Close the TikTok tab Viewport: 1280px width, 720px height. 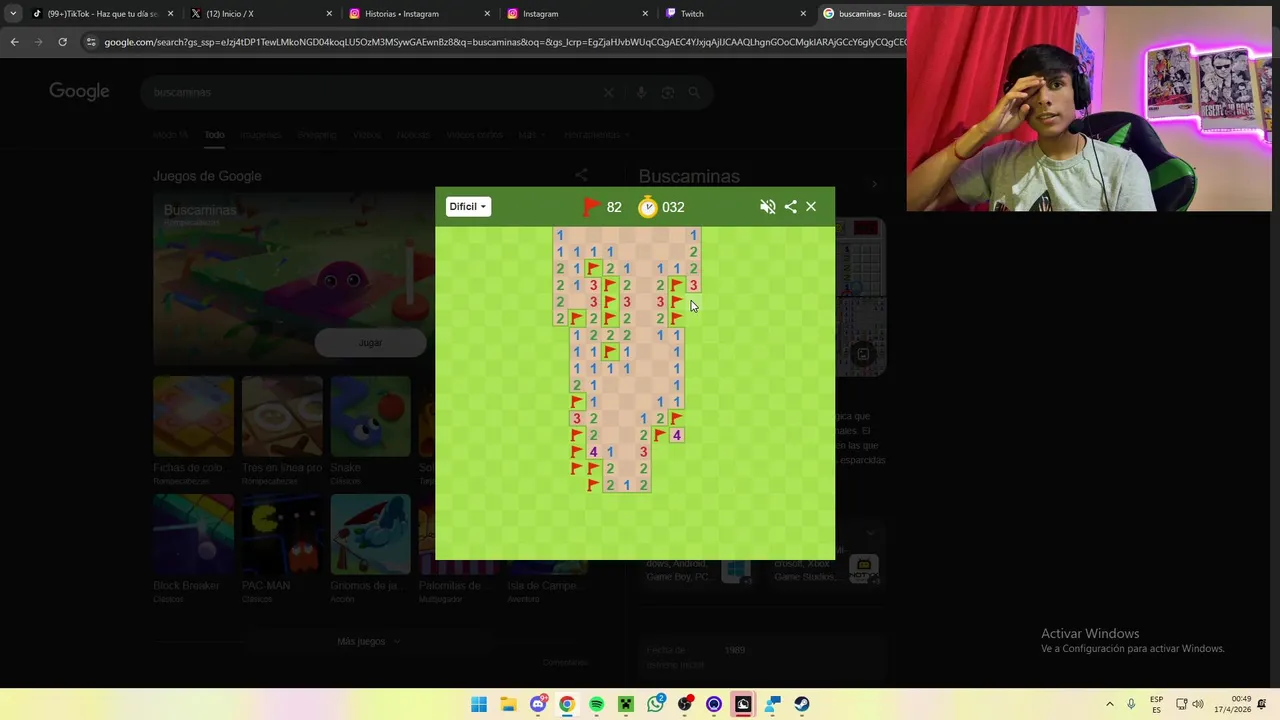pyautogui.click(x=171, y=14)
